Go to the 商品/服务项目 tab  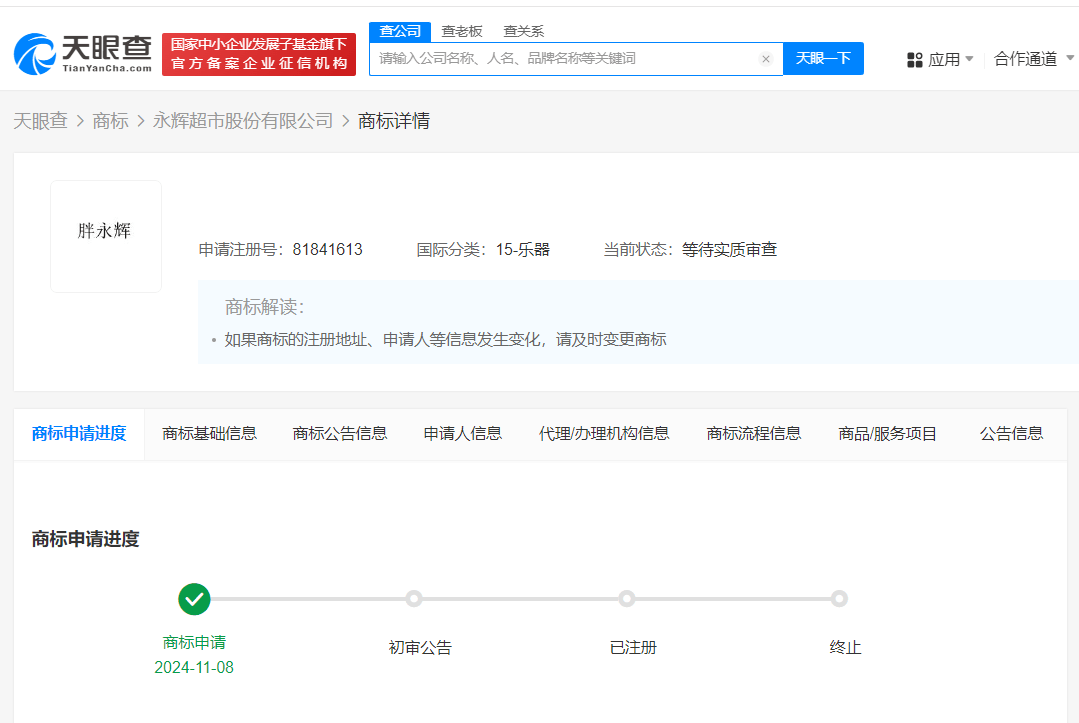pos(887,433)
